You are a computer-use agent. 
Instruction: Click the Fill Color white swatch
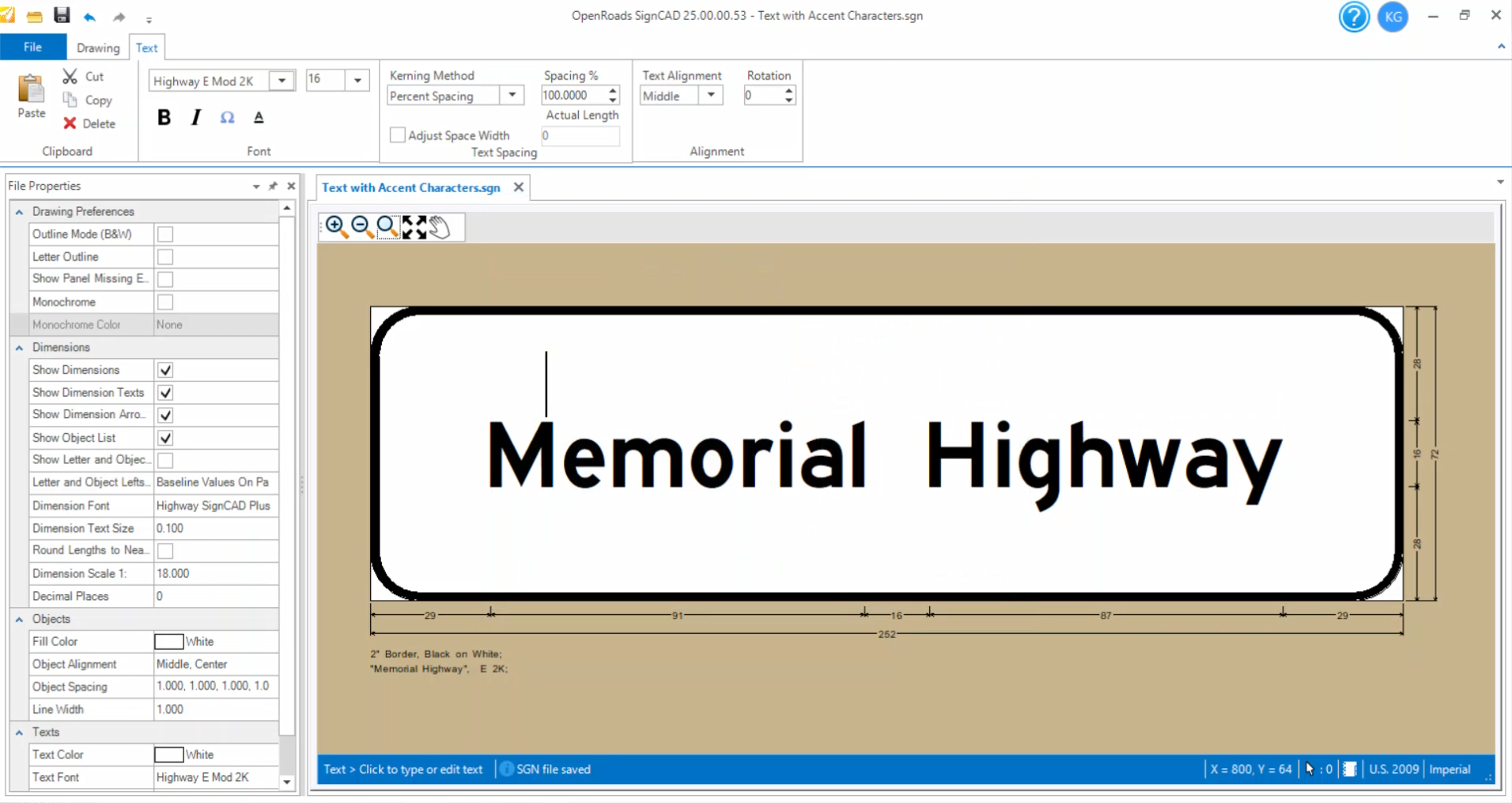tap(168, 642)
